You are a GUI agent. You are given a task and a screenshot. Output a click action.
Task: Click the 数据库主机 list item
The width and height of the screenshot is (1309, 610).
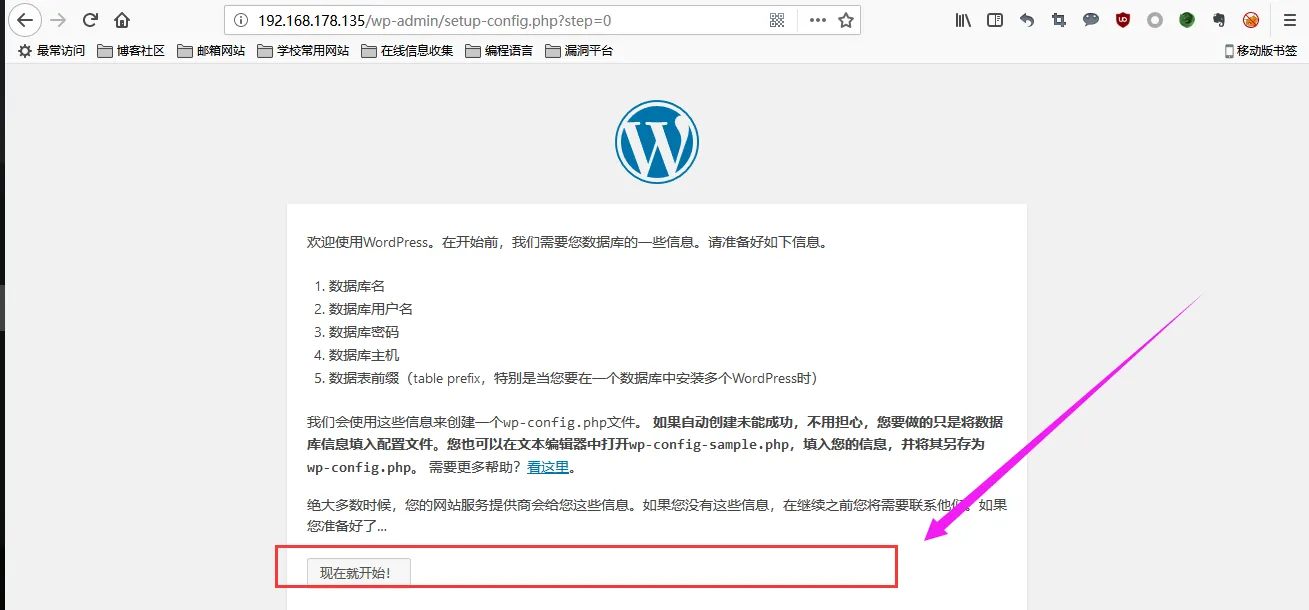click(x=364, y=355)
